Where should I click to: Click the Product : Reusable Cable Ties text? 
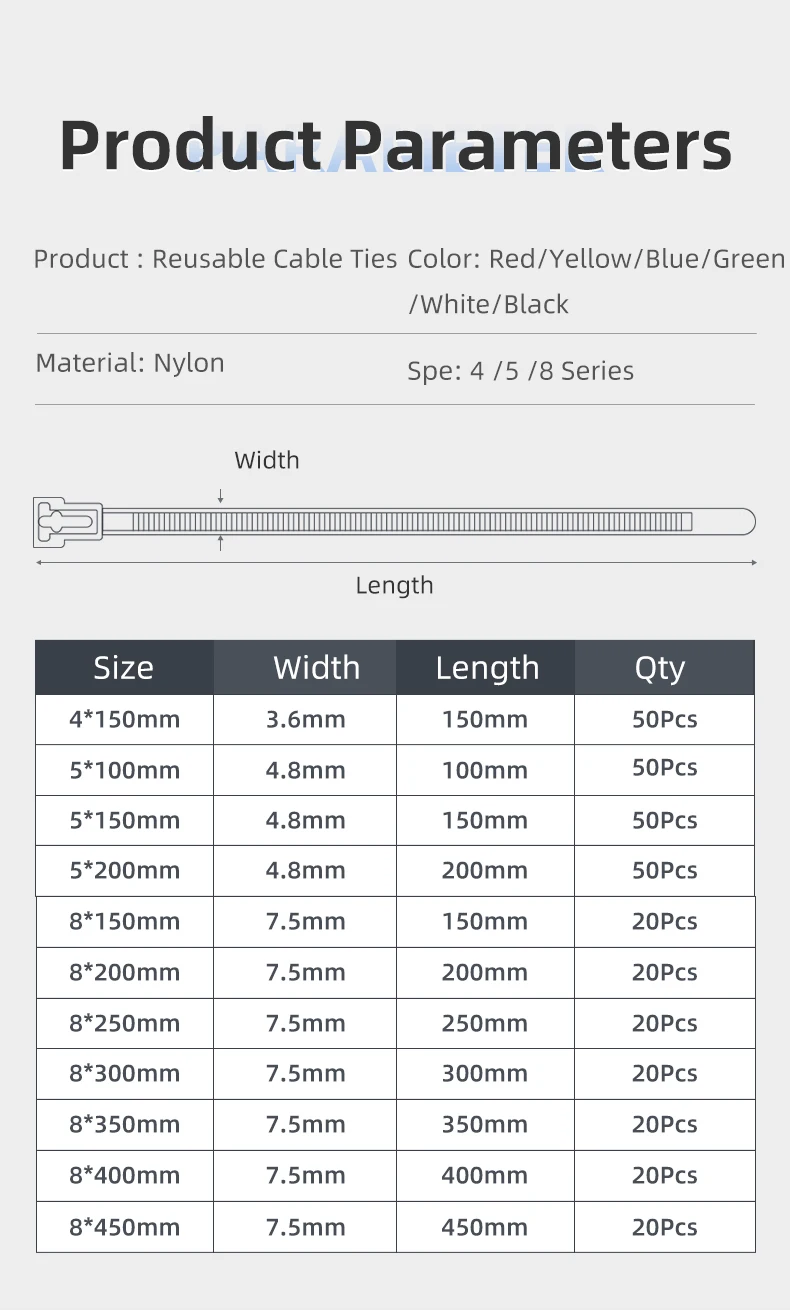(x=215, y=259)
